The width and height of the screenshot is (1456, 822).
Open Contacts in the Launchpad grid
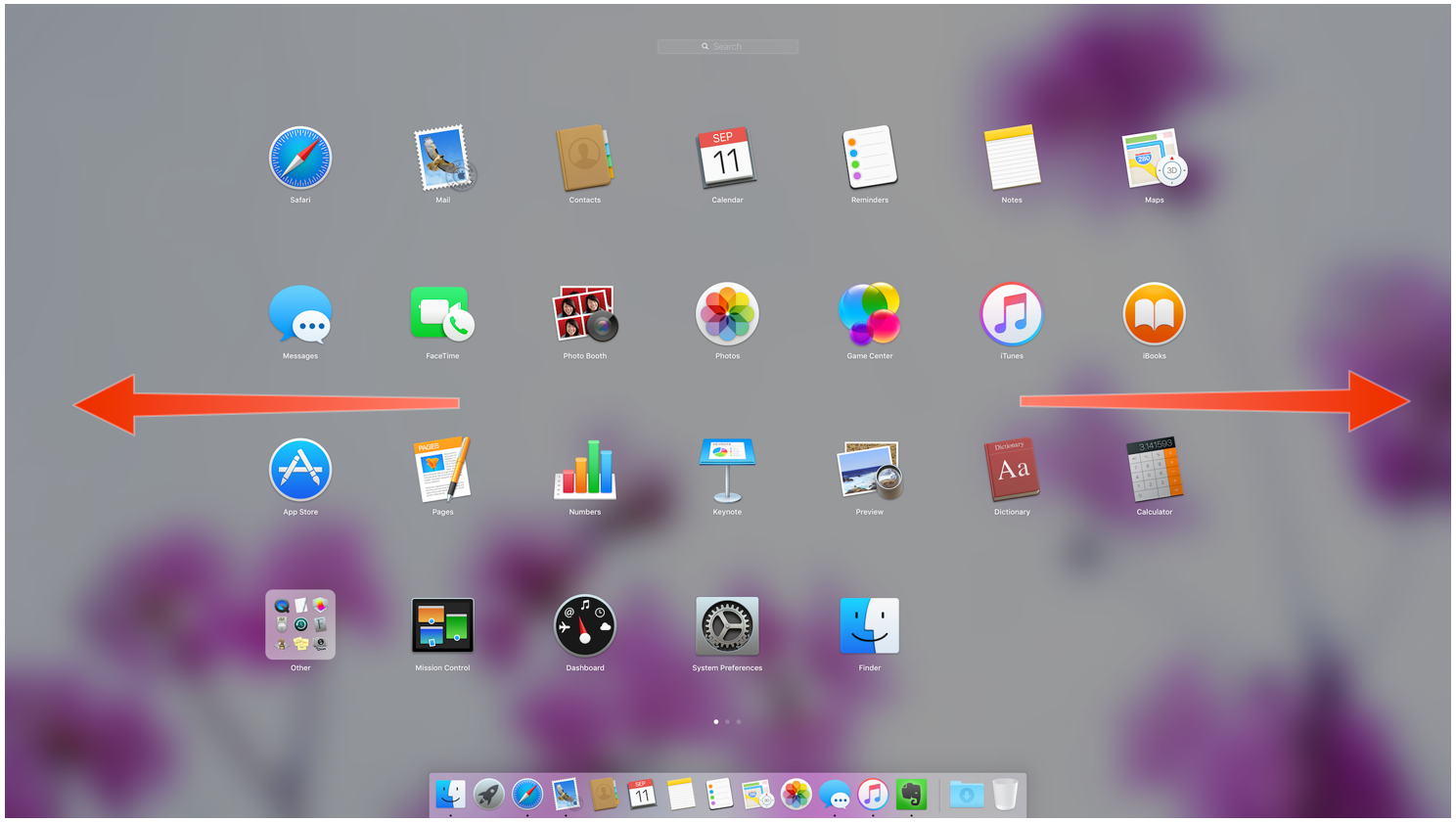click(x=585, y=158)
